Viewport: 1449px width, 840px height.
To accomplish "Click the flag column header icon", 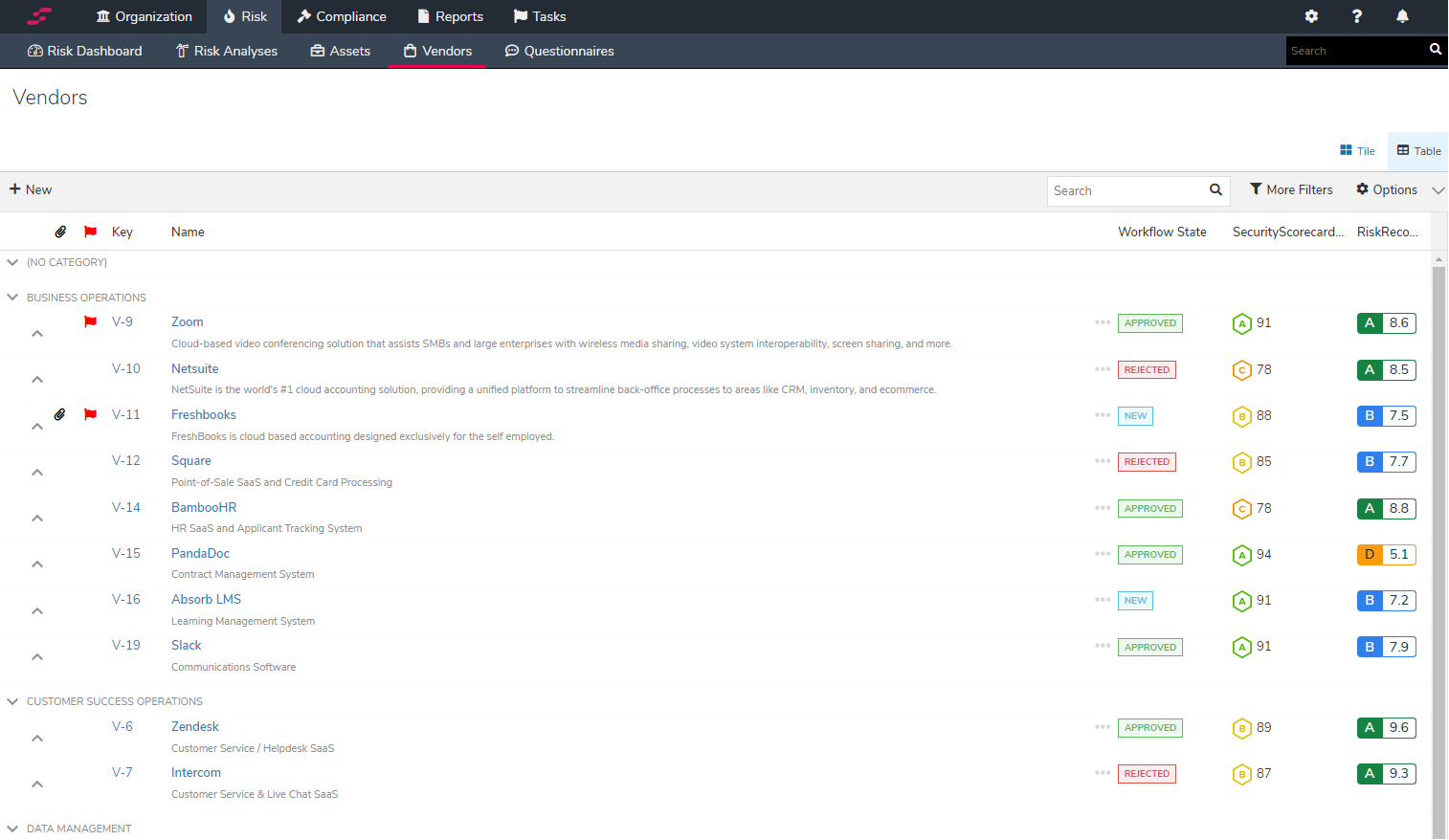I will (90, 232).
